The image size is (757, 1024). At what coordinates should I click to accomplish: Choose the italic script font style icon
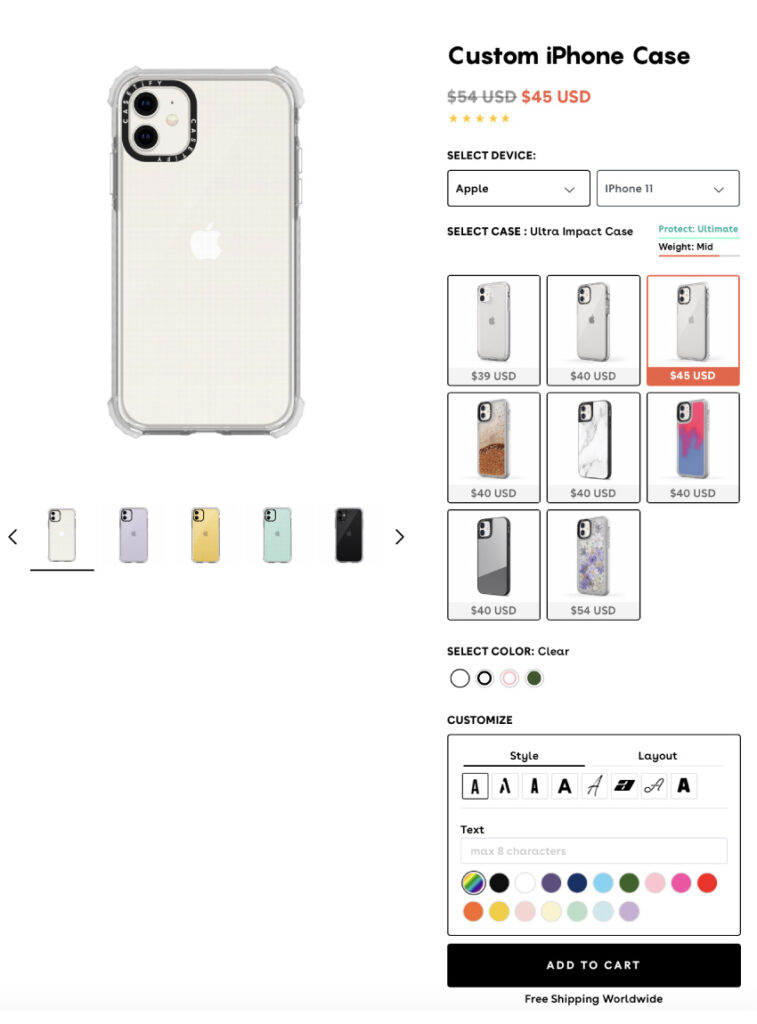[594, 786]
